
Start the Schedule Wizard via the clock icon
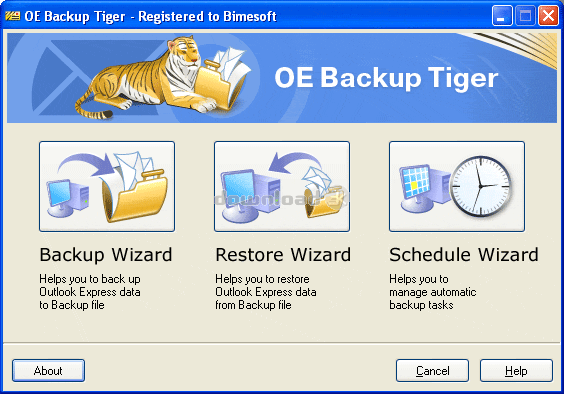coord(457,186)
